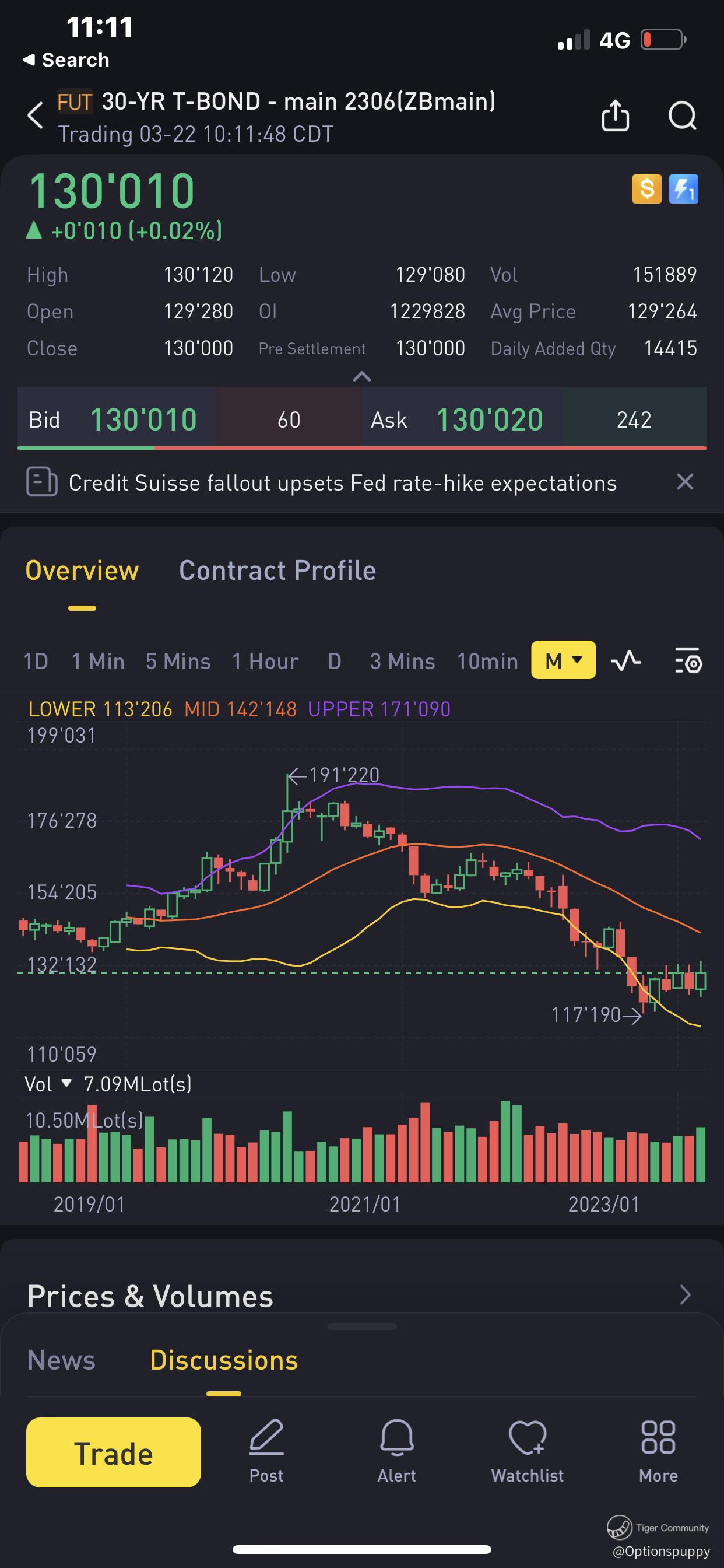Collapse quote details with up chevron
Image resolution: width=724 pixels, height=1568 pixels.
(x=362, y=377)
